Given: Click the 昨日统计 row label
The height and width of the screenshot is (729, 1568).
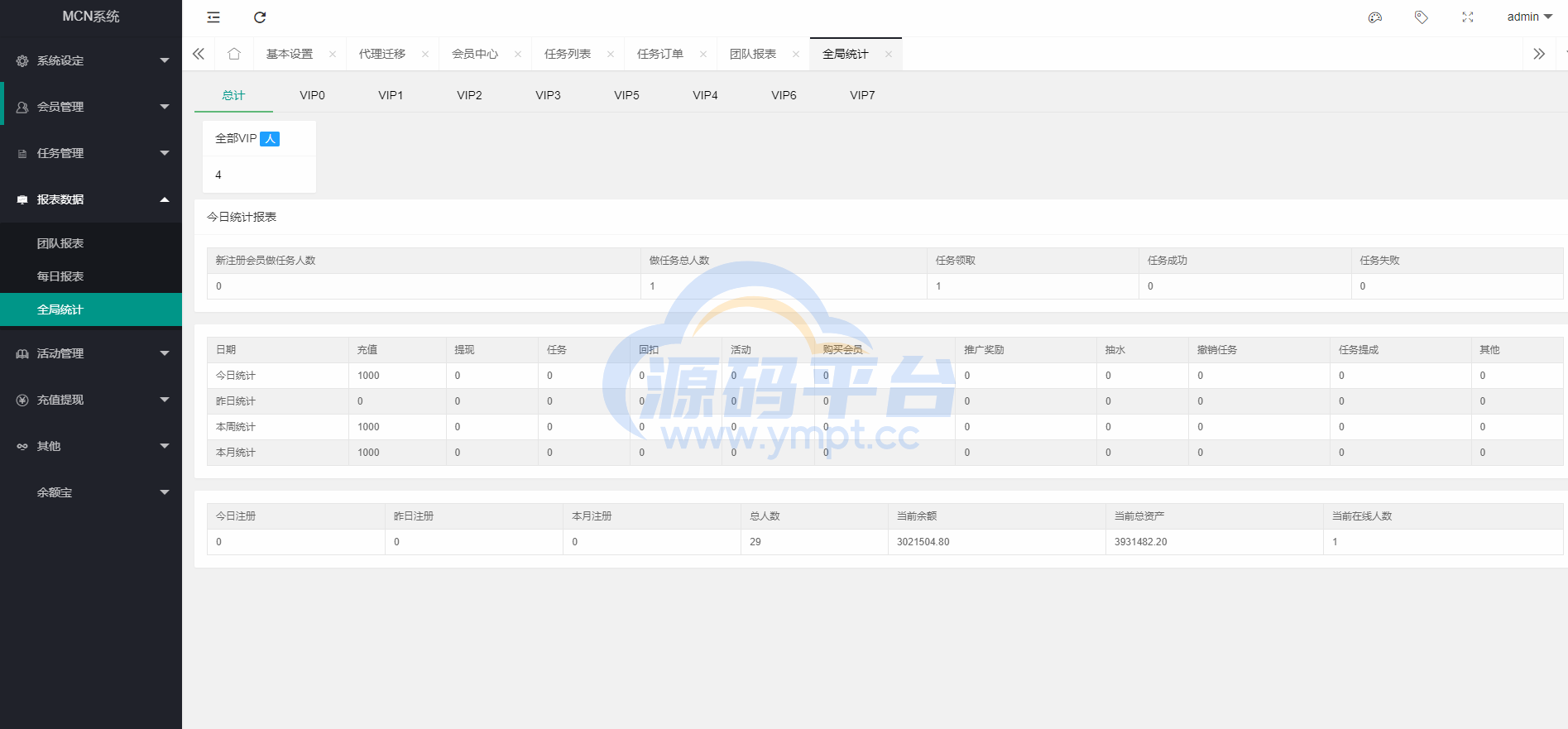Looking at the screenshot, I should coord(236,401).
